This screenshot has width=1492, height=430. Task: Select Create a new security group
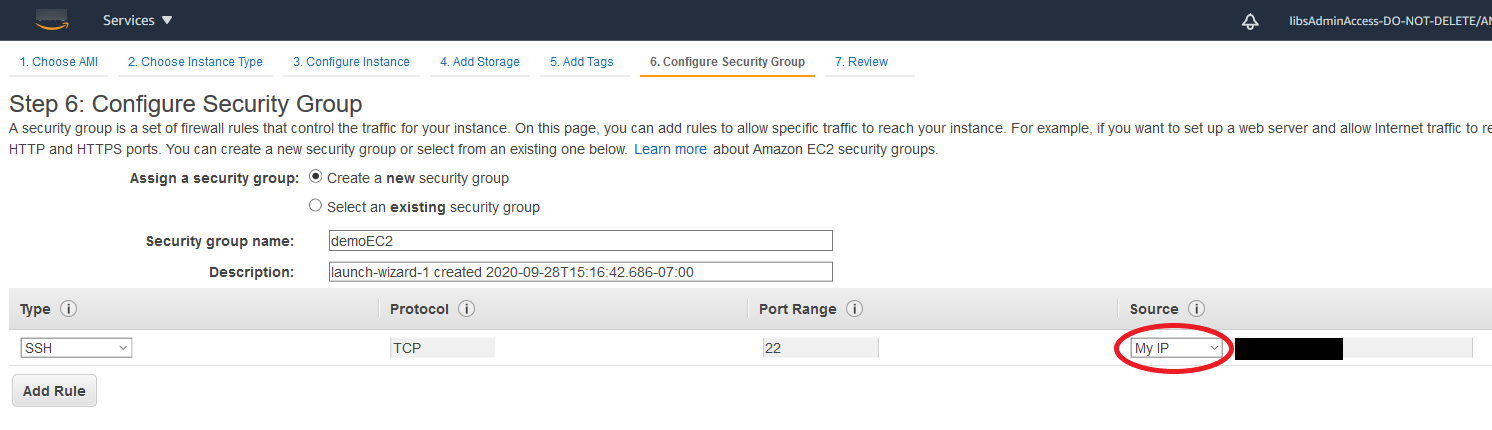click(x=316, y=177)
